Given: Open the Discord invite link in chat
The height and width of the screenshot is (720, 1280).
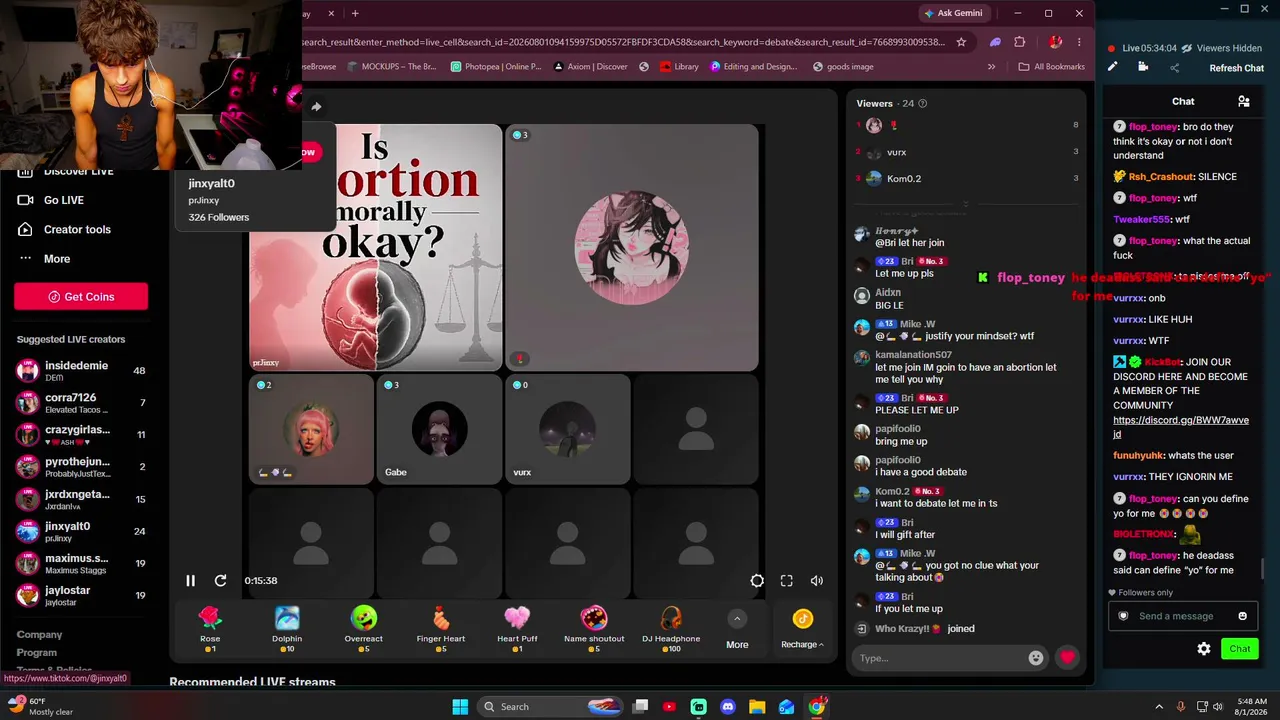Looking at the screenshot, I should pos(1181,427).
